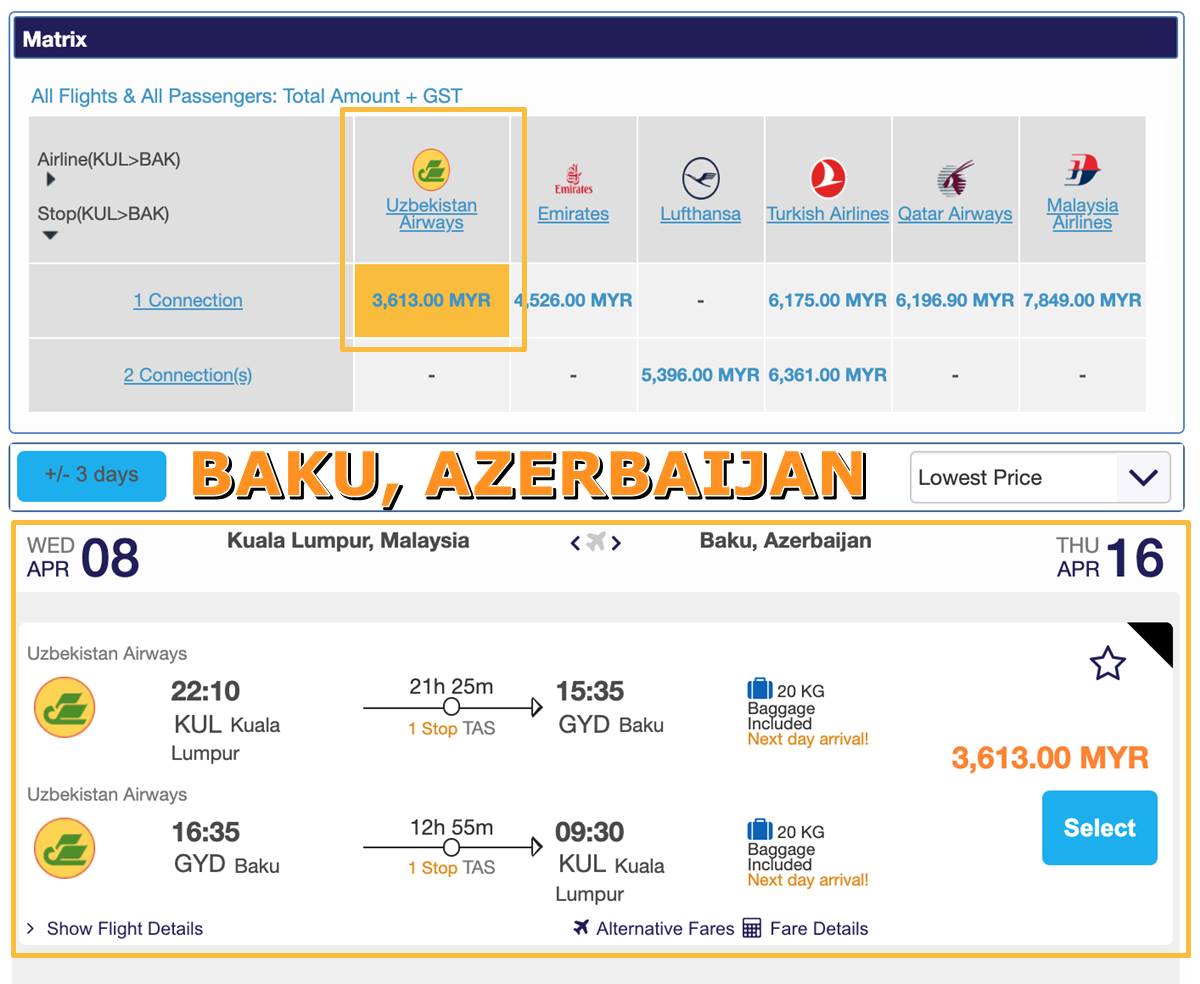Image resolution: width=1200 pixels, height=984 pixels.
Task: Click the calculator icon beside Fare Details
Action: tap(752, 928)
